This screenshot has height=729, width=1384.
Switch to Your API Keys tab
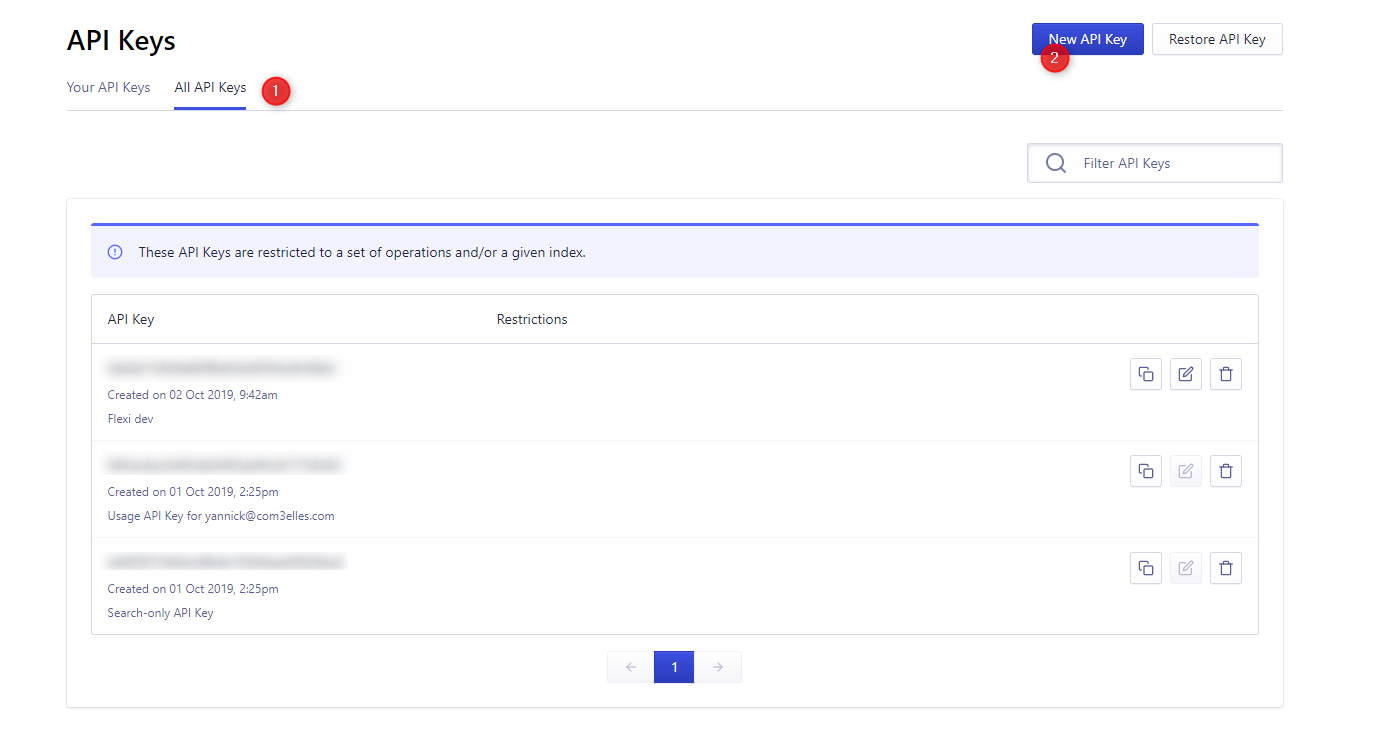point(108,88)
